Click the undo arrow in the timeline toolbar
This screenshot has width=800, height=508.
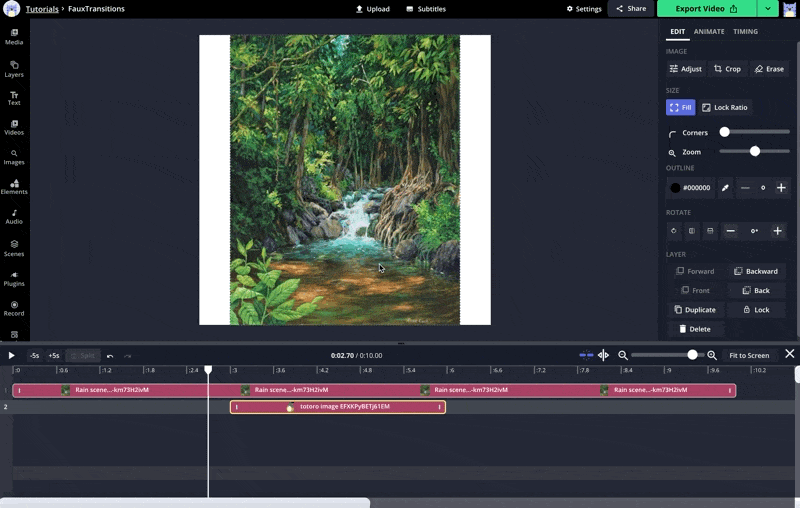coord(110,355)
